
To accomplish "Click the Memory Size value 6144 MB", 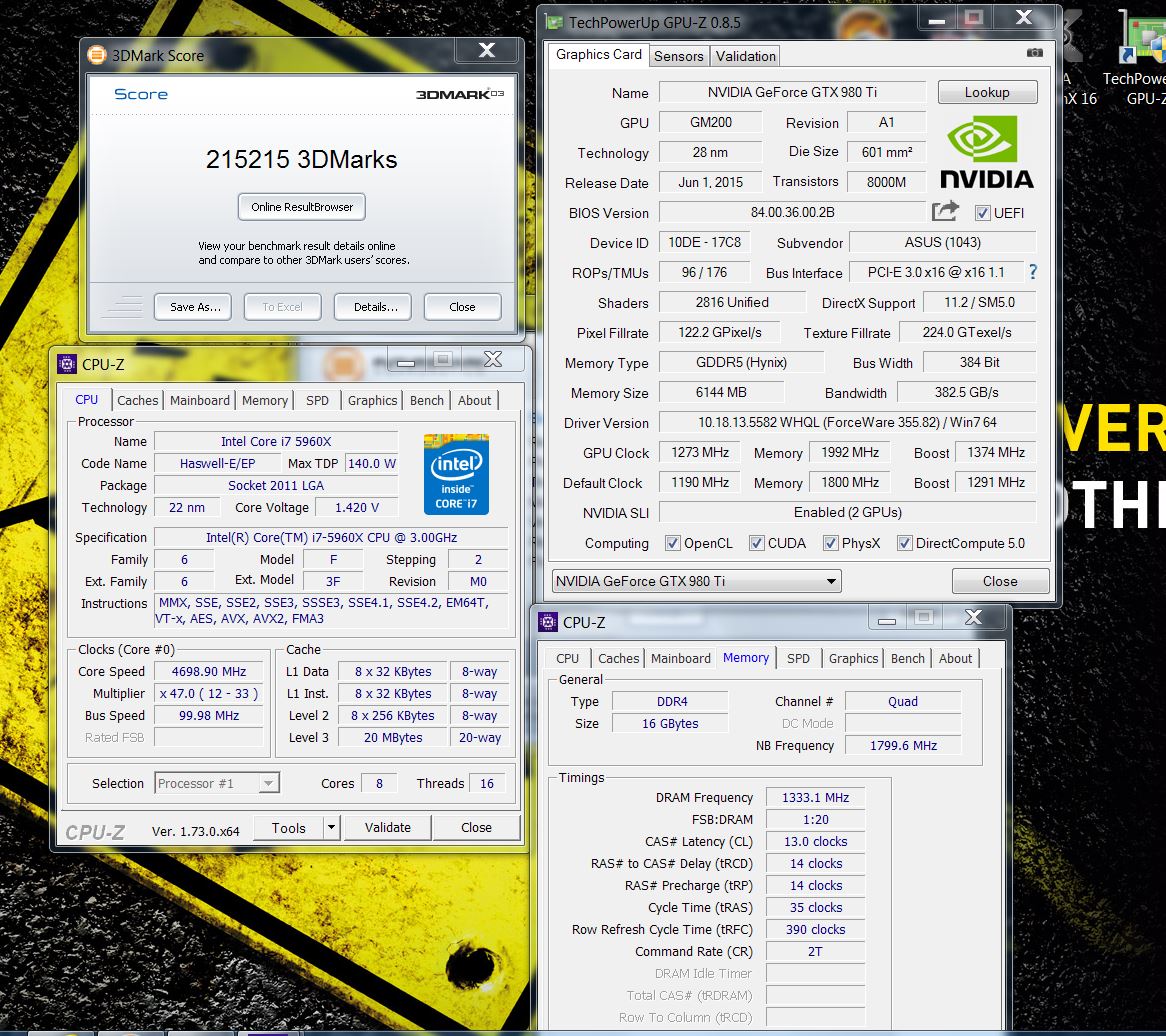I will [721, 392].
